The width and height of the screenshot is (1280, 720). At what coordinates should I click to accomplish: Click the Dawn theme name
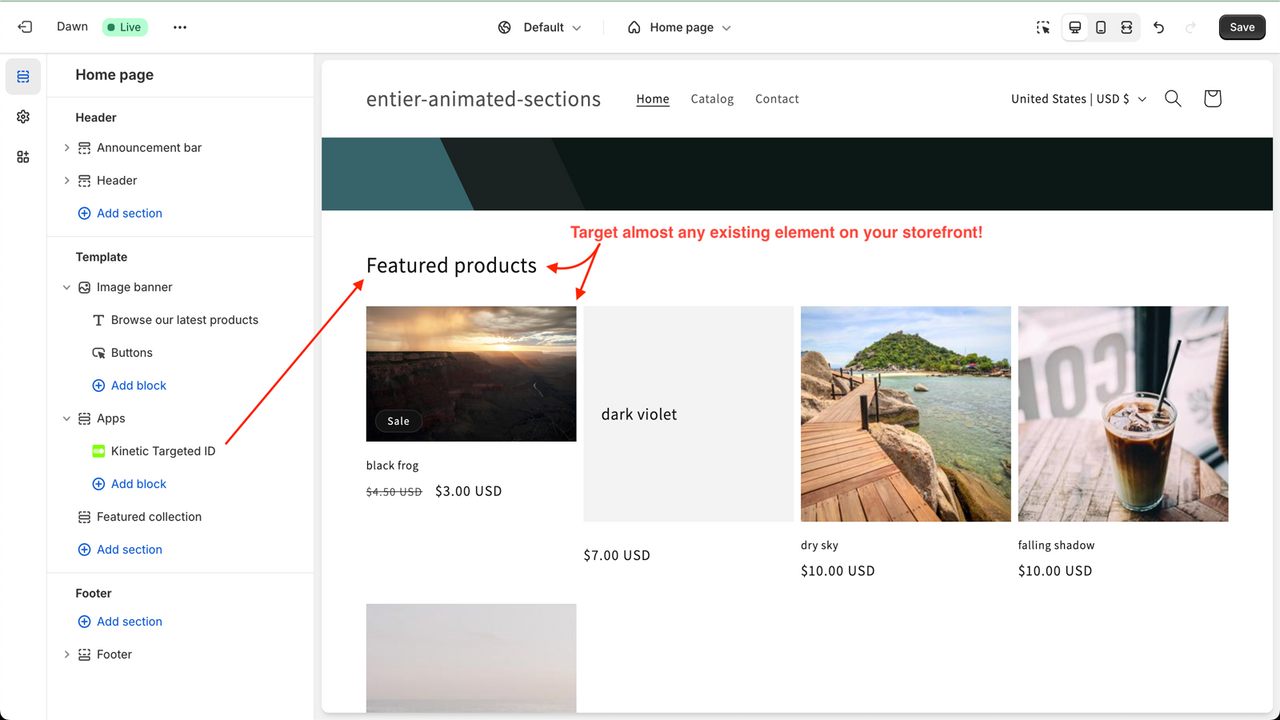tap(72, 27)
